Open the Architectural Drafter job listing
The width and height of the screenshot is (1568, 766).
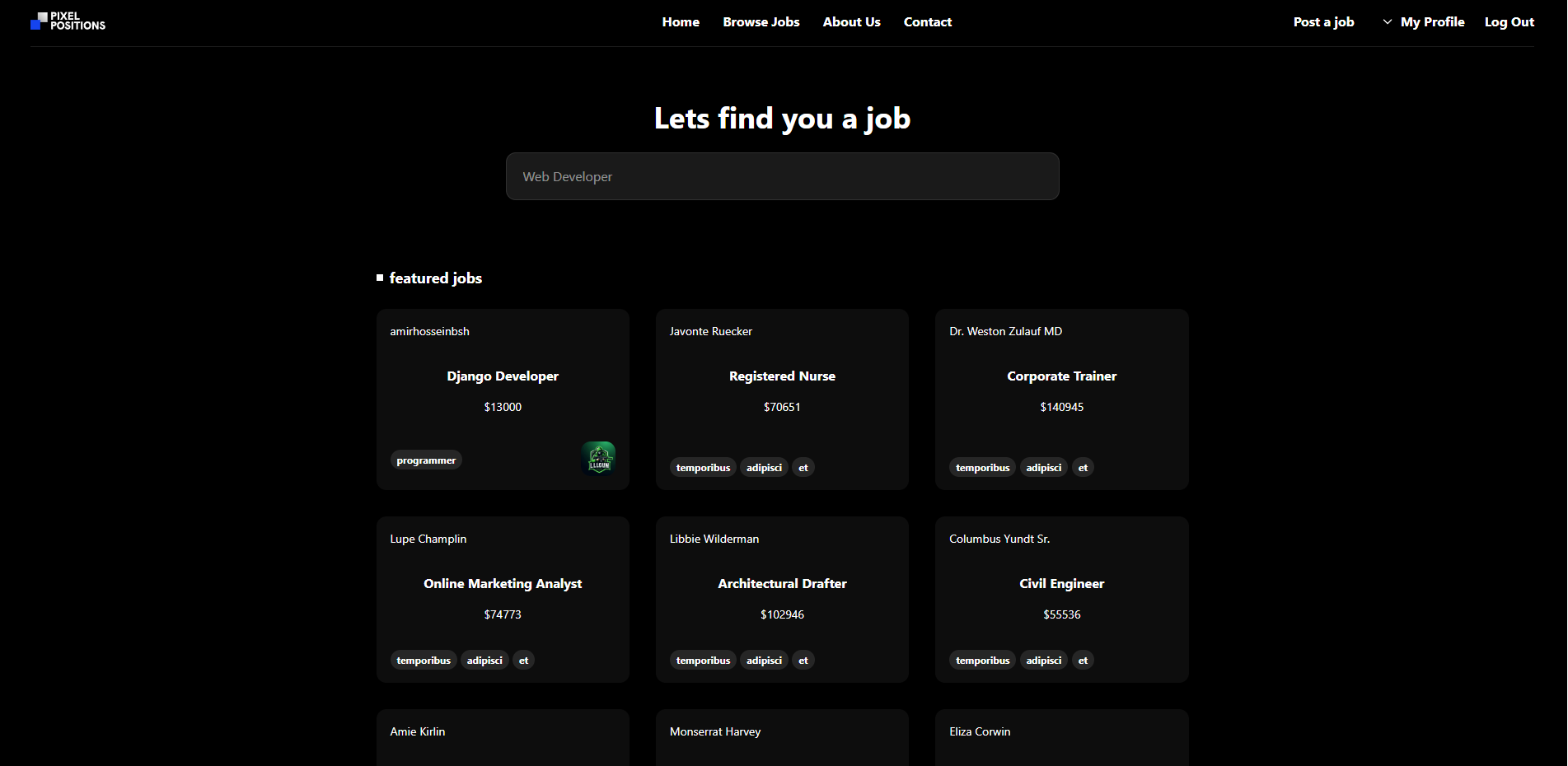(x=782, y=584)
